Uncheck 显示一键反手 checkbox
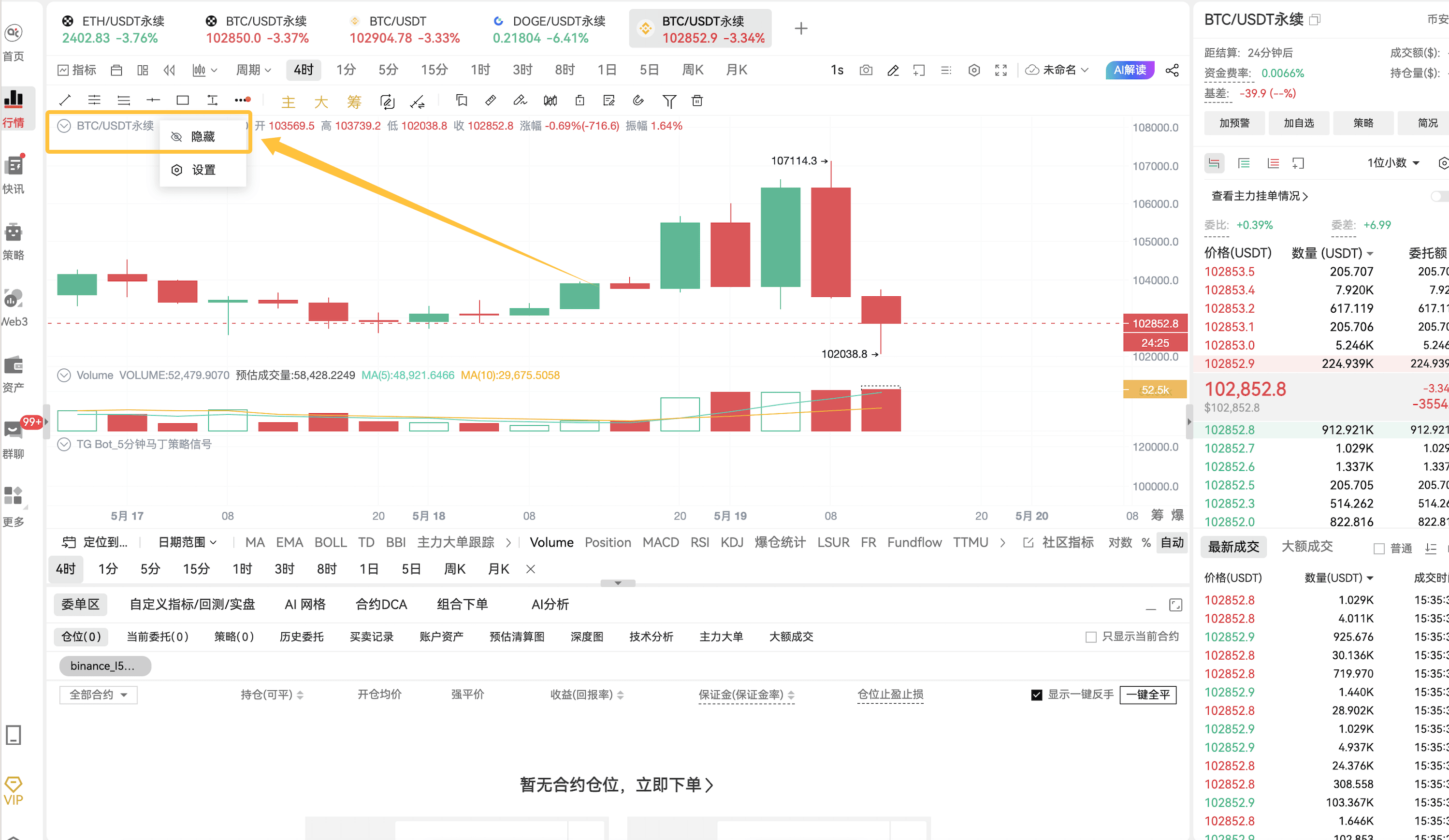 [1036, 695]
